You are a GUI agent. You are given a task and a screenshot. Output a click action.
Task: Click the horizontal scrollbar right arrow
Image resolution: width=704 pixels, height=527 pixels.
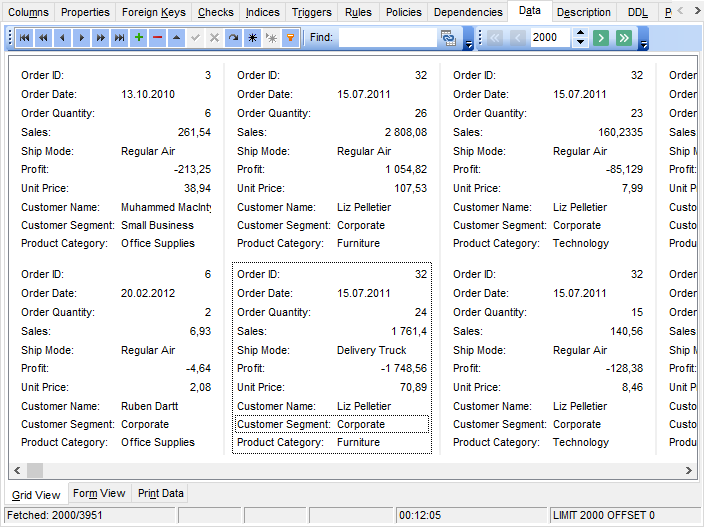(689, 470)
